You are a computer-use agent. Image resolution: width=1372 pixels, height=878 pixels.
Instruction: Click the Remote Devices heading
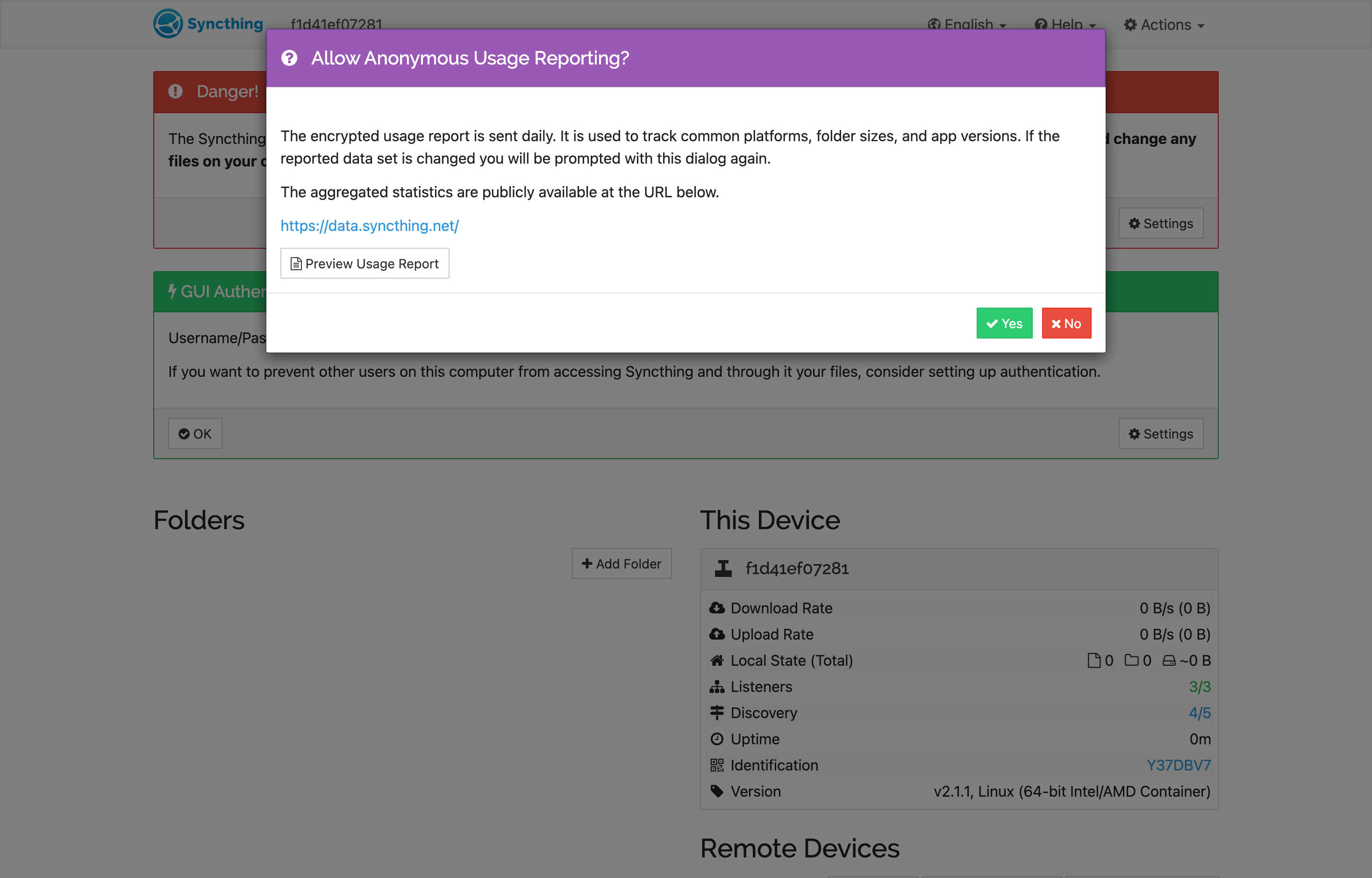click(800, 849)
